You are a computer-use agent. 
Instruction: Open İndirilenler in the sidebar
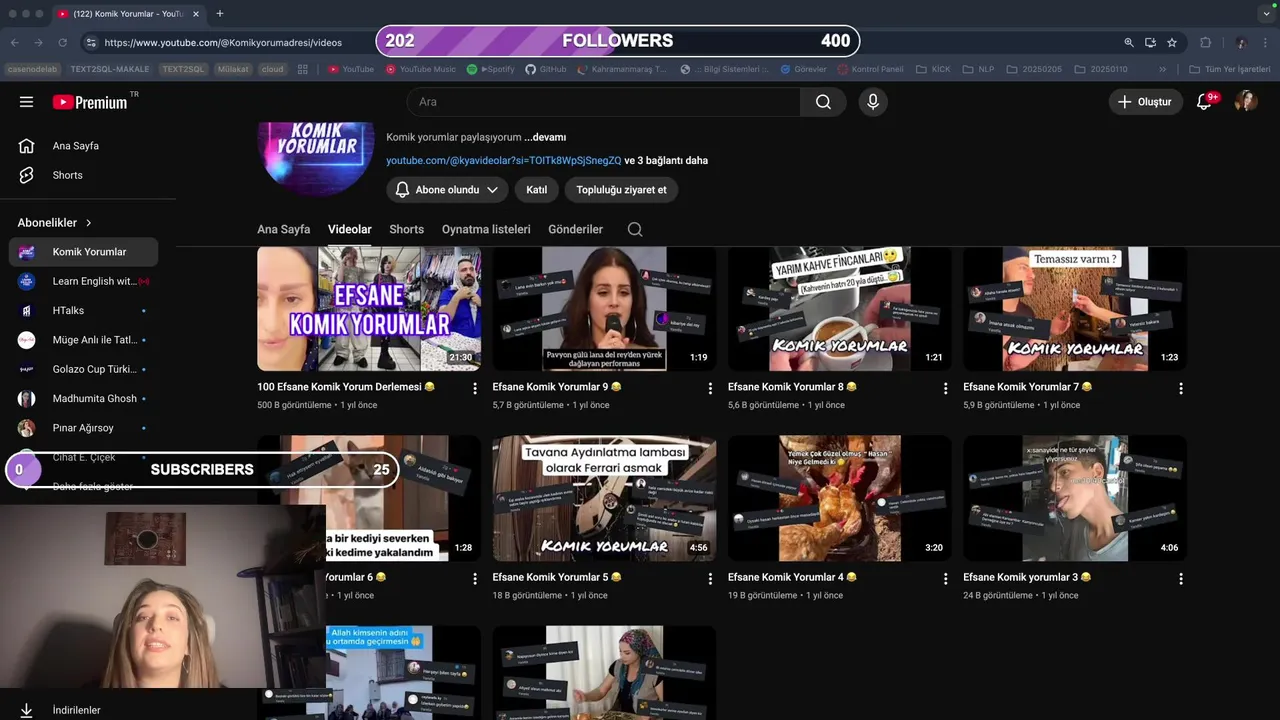(83, 710)
